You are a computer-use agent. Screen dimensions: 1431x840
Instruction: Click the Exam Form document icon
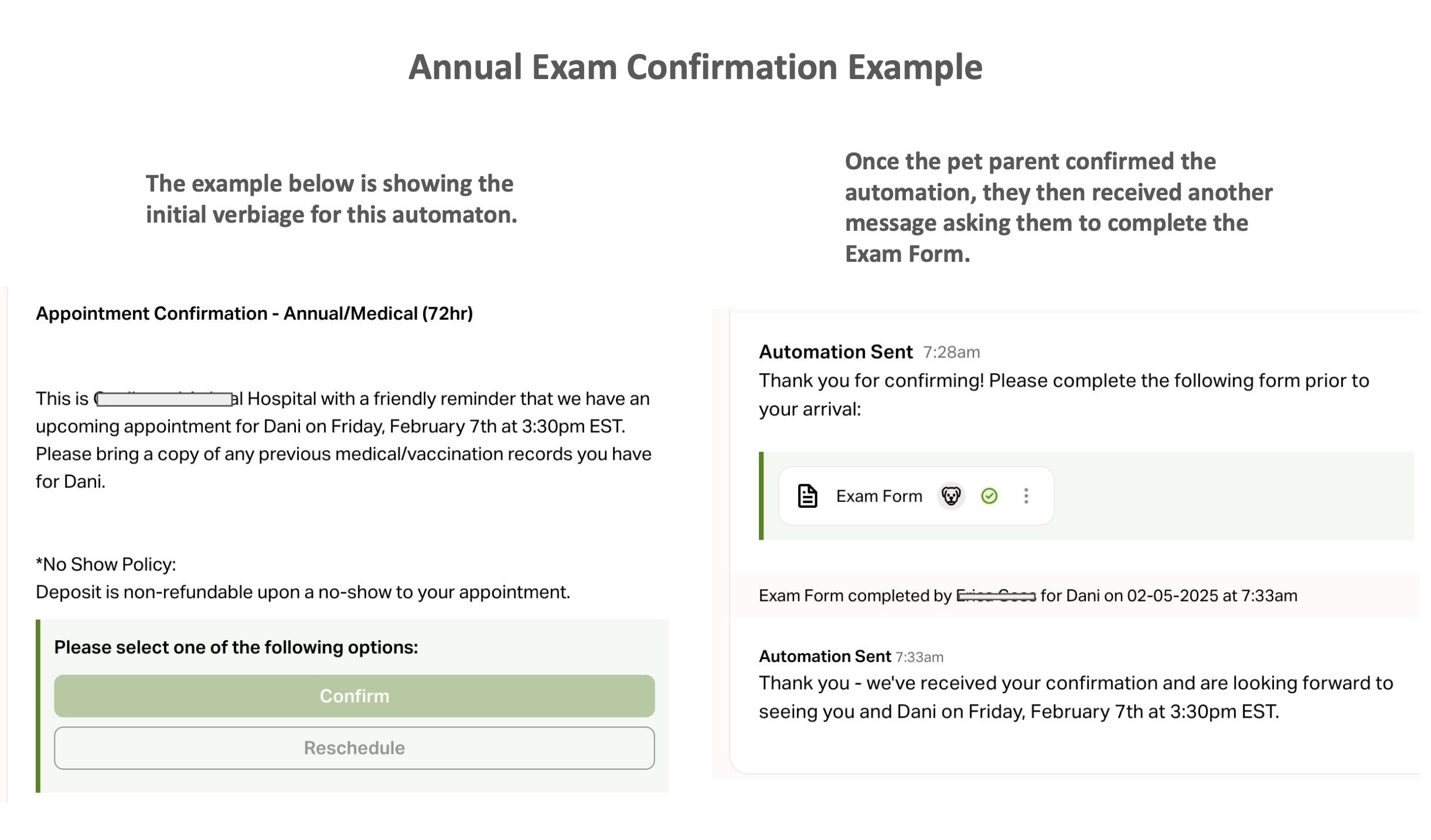tap(807, 496)
